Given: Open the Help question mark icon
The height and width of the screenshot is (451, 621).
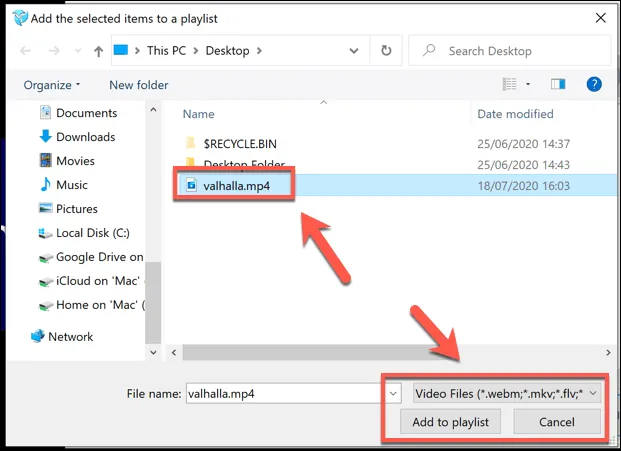Looking at the screenshot, I should [593, 85].
